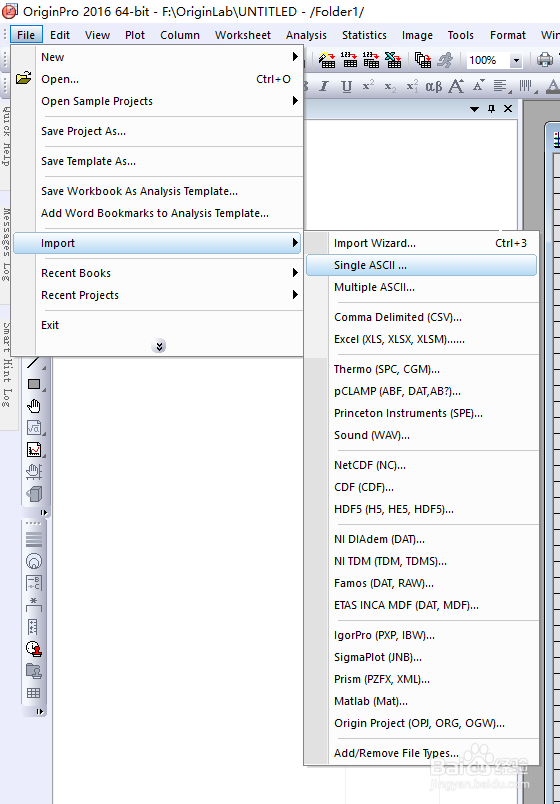Click the 3D rotate box tool icon
The width and height of the screenshot is (560, 804).
coord(34,494)
